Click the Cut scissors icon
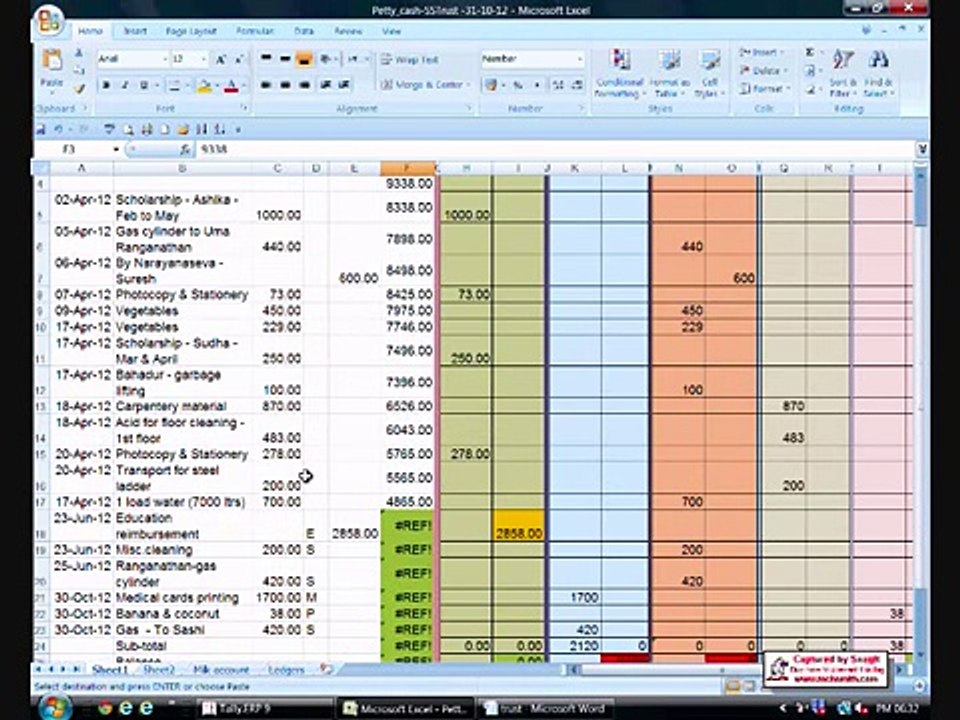This screenshot has height=720, width=960. (x=79, y=53)
